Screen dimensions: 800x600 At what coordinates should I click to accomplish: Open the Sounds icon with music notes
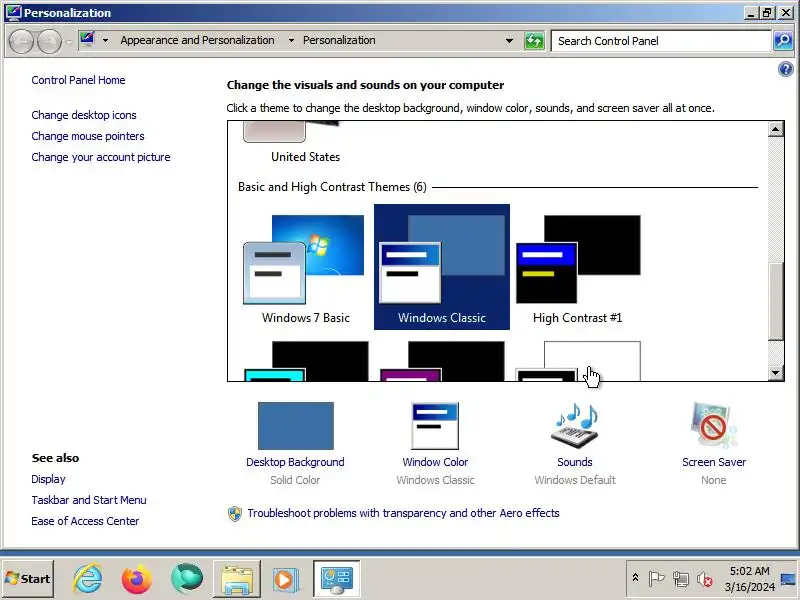[574, 426]
